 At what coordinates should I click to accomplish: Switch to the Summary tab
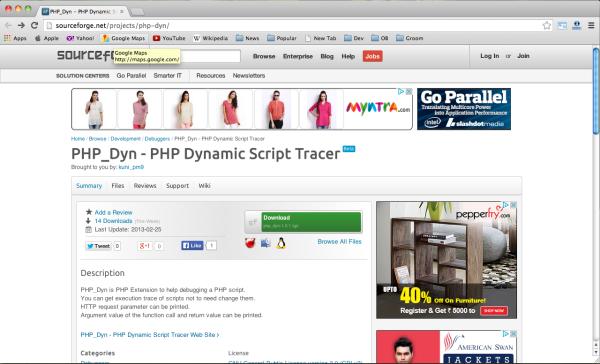click(x=89, y=186)
